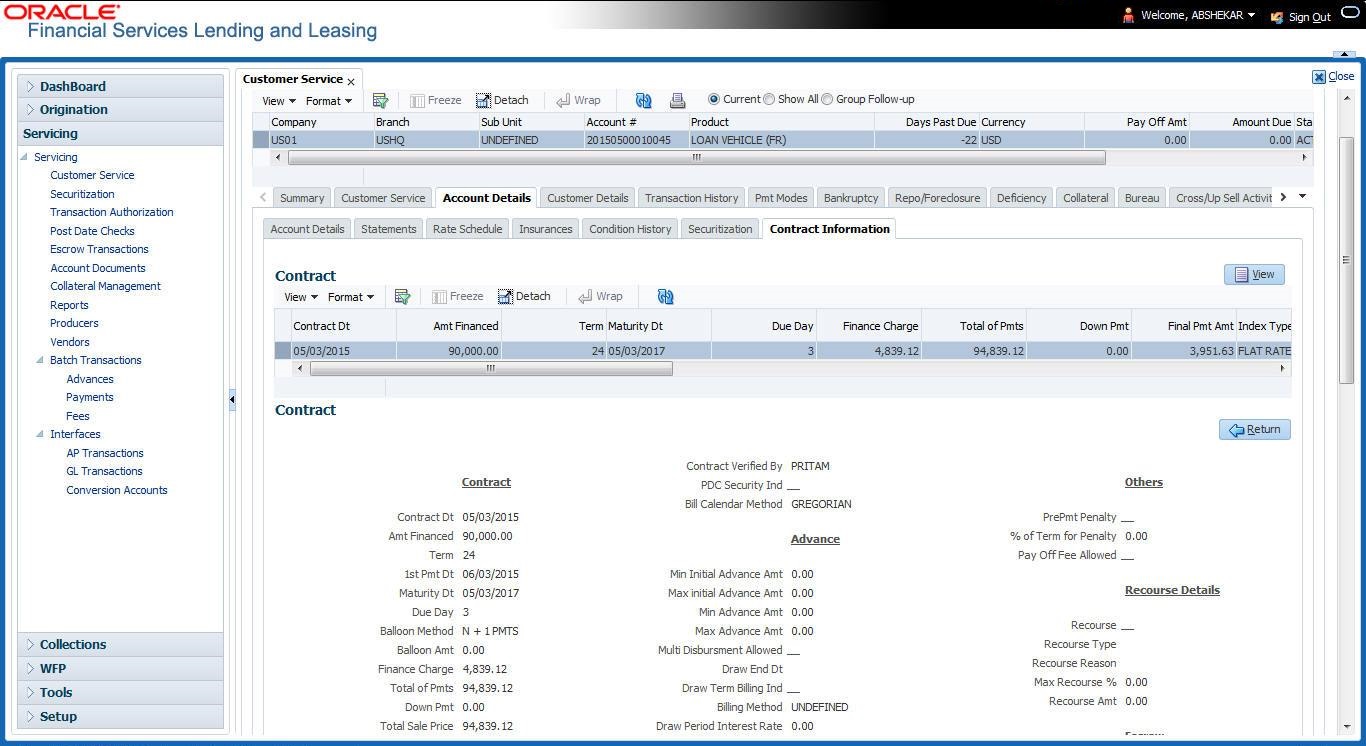Viewport: 1366px width, 746px height.
Task: Open Post Date Checks link
Action: click(92, 231)
